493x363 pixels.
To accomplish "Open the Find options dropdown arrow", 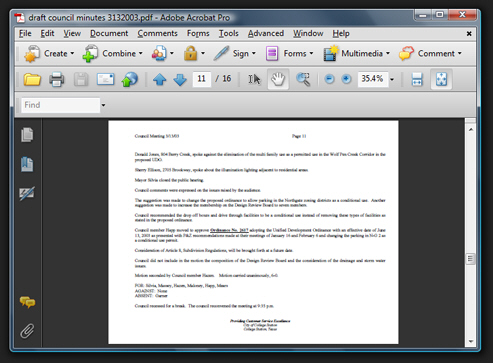I will (x=103, y=105).
